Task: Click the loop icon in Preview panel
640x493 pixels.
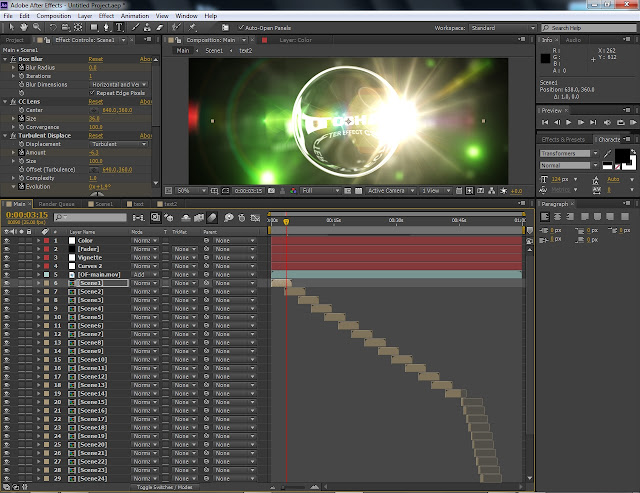Action: [x=621, y=122]
